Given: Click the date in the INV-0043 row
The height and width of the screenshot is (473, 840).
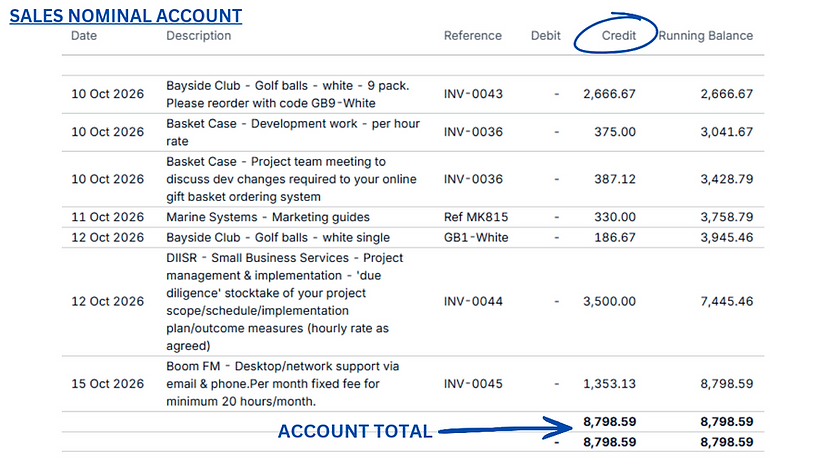Looking at the screenshot, I should click(x=108, y=94).
